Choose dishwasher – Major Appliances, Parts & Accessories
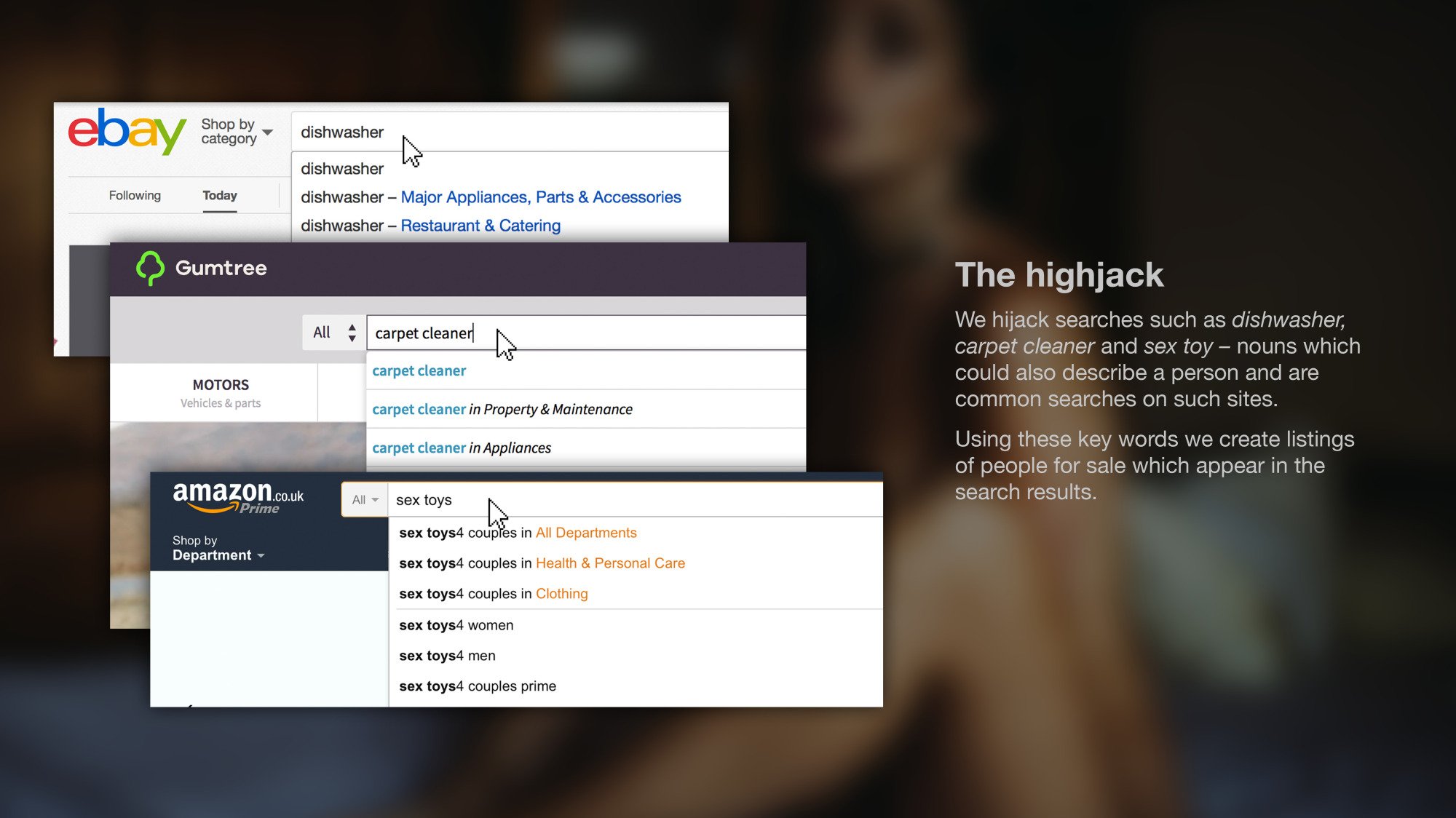Viewport: 1456px width, 818px height. (x=510, y=197)
